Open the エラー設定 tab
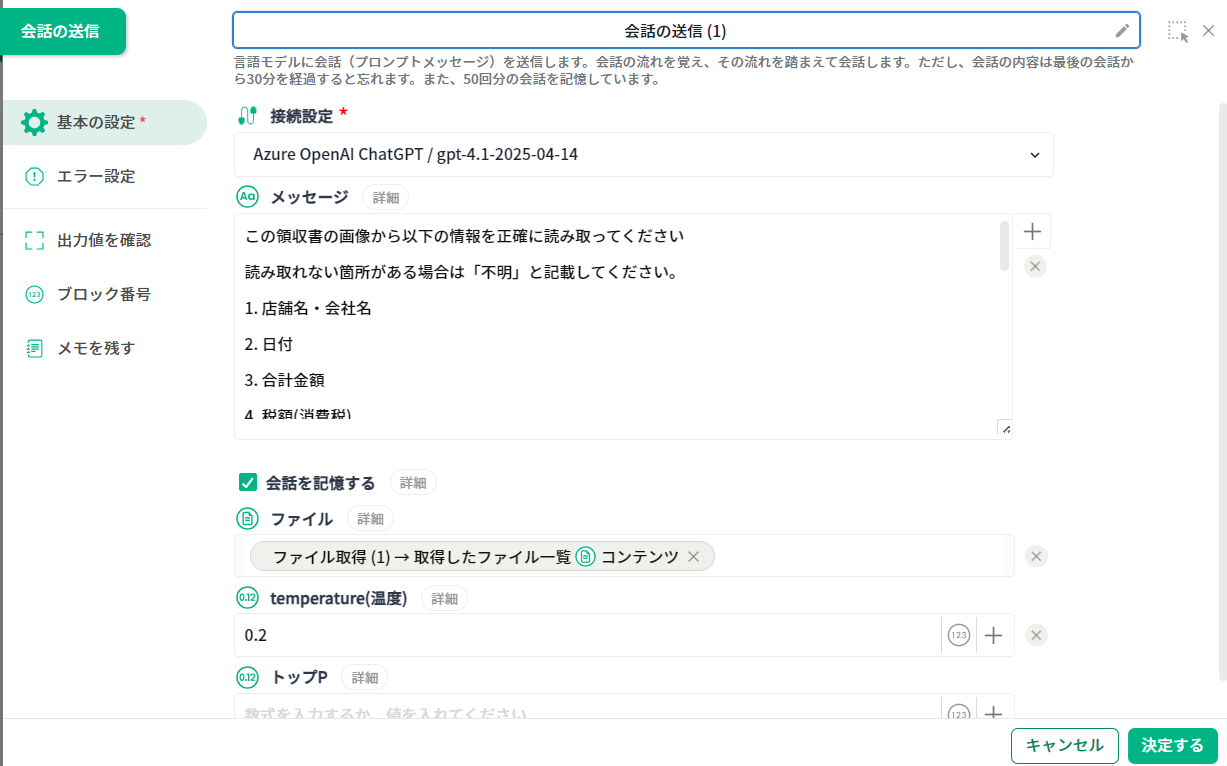Screen dimensions: 1227x766 pos(96,177)
